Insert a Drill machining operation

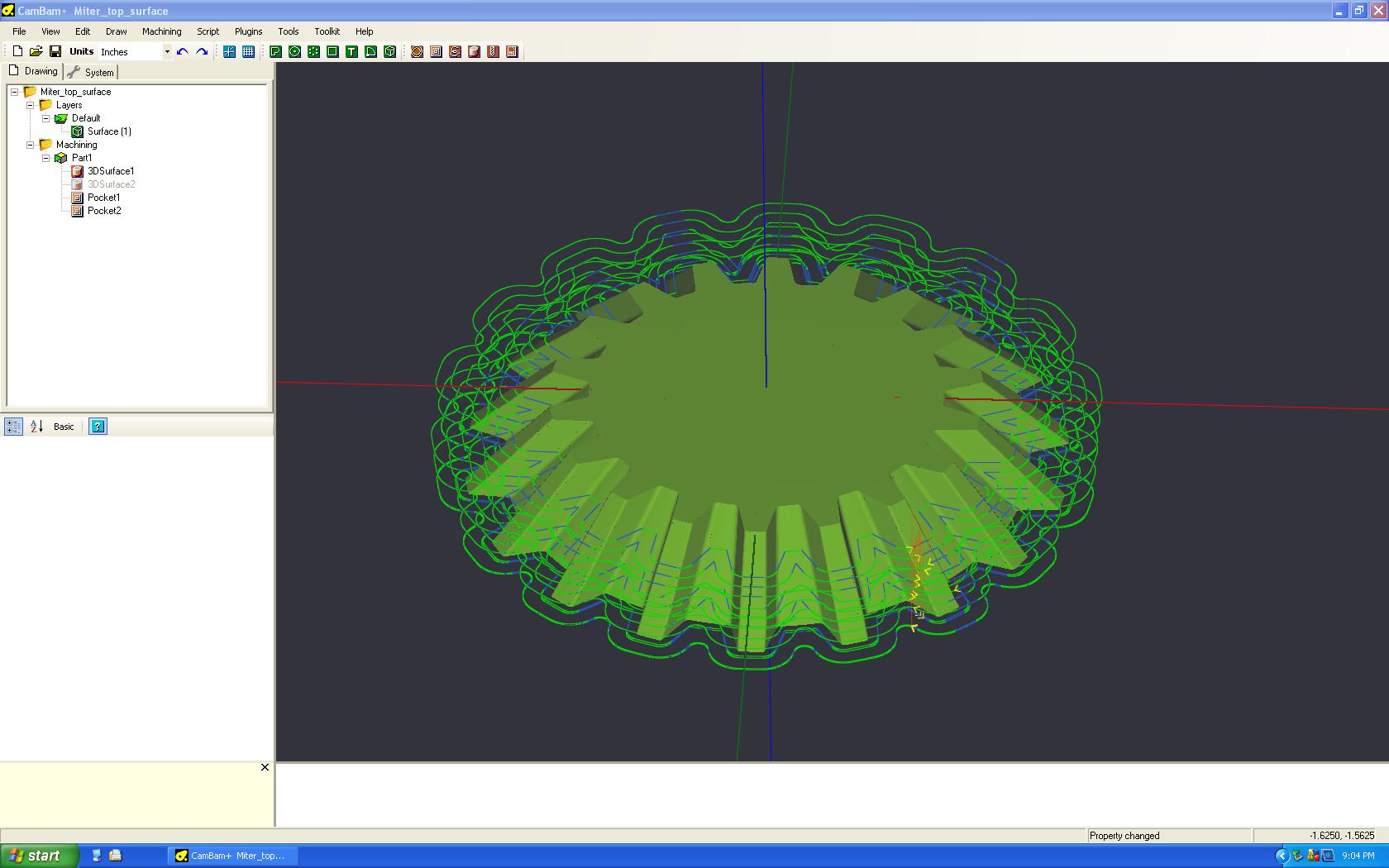click(493, 51)
